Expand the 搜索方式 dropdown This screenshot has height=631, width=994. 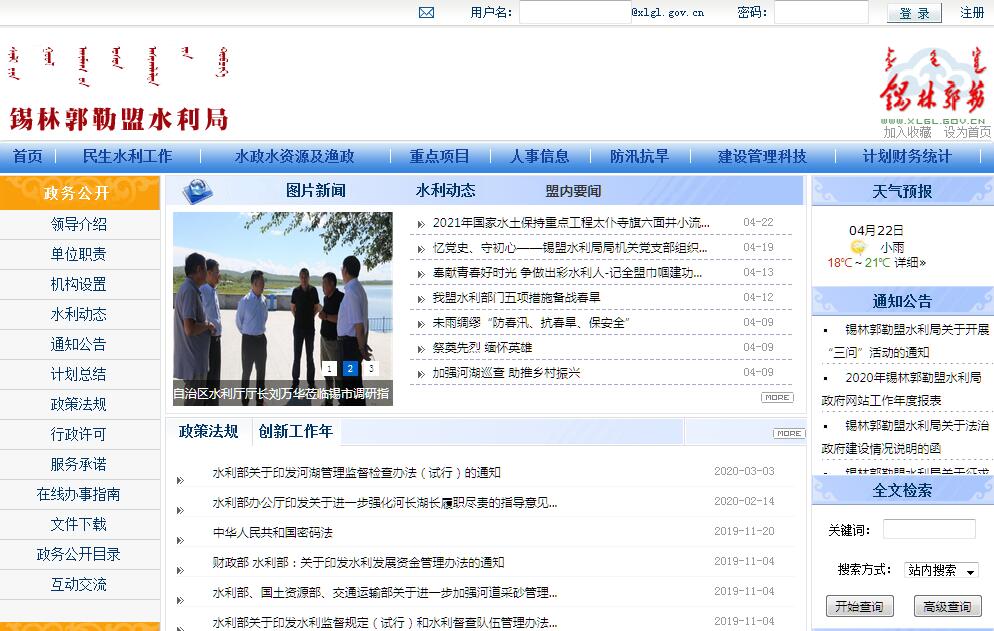pos(941,570)
